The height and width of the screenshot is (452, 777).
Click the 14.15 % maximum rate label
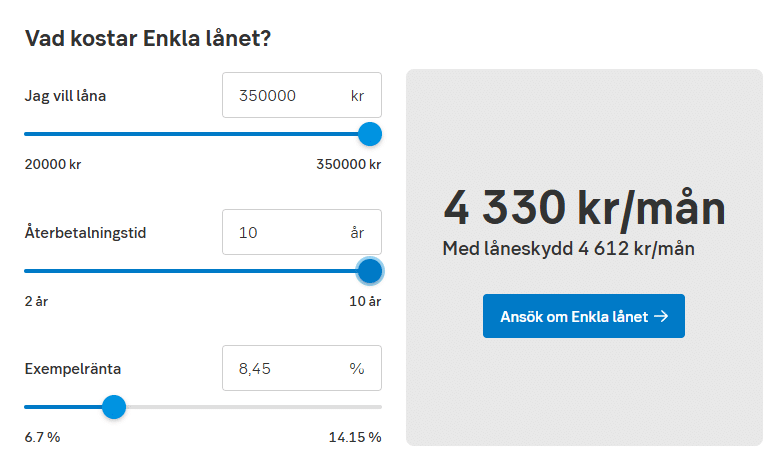tap(355, 437)
